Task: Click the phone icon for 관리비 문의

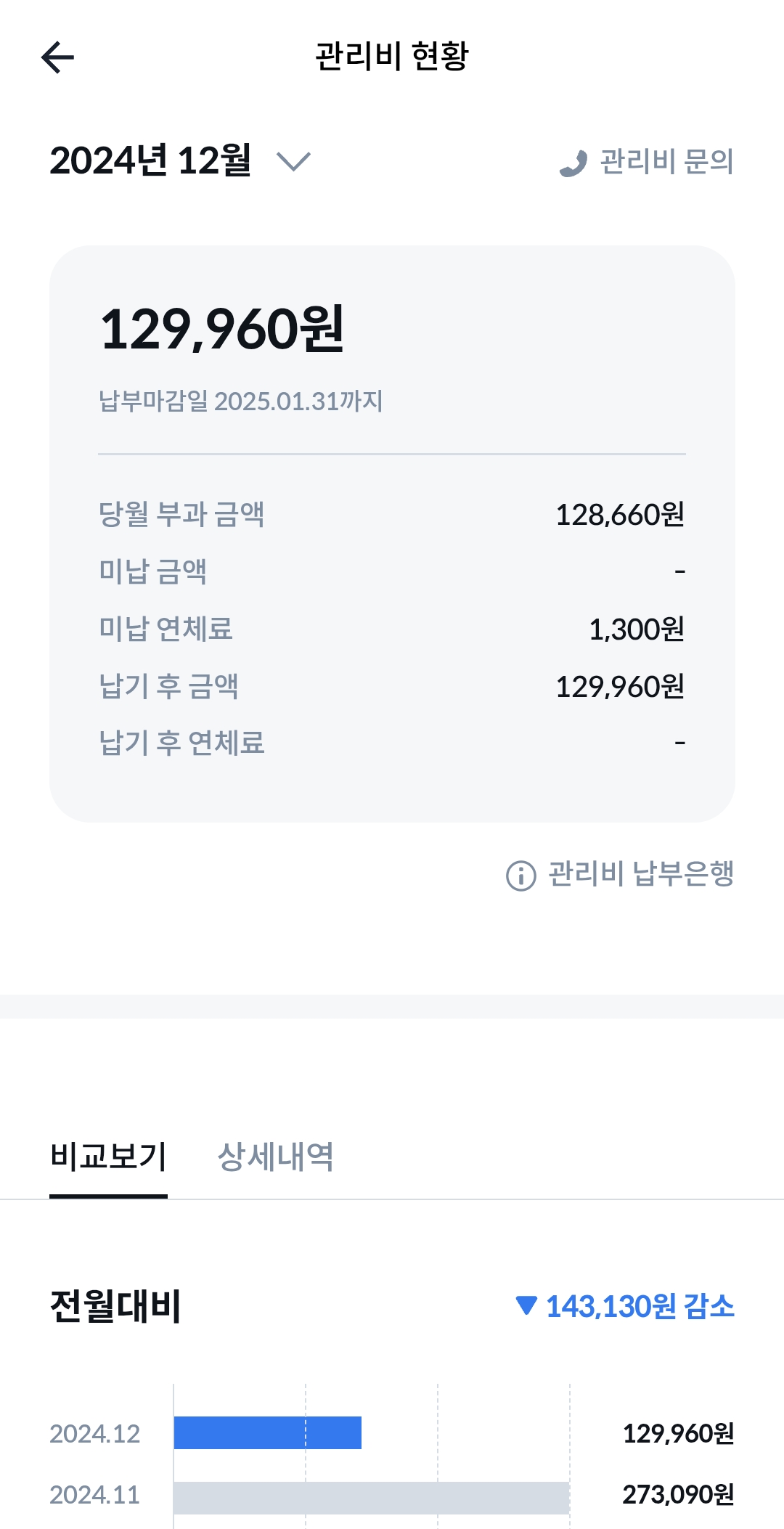Action: tap(573, 163)
